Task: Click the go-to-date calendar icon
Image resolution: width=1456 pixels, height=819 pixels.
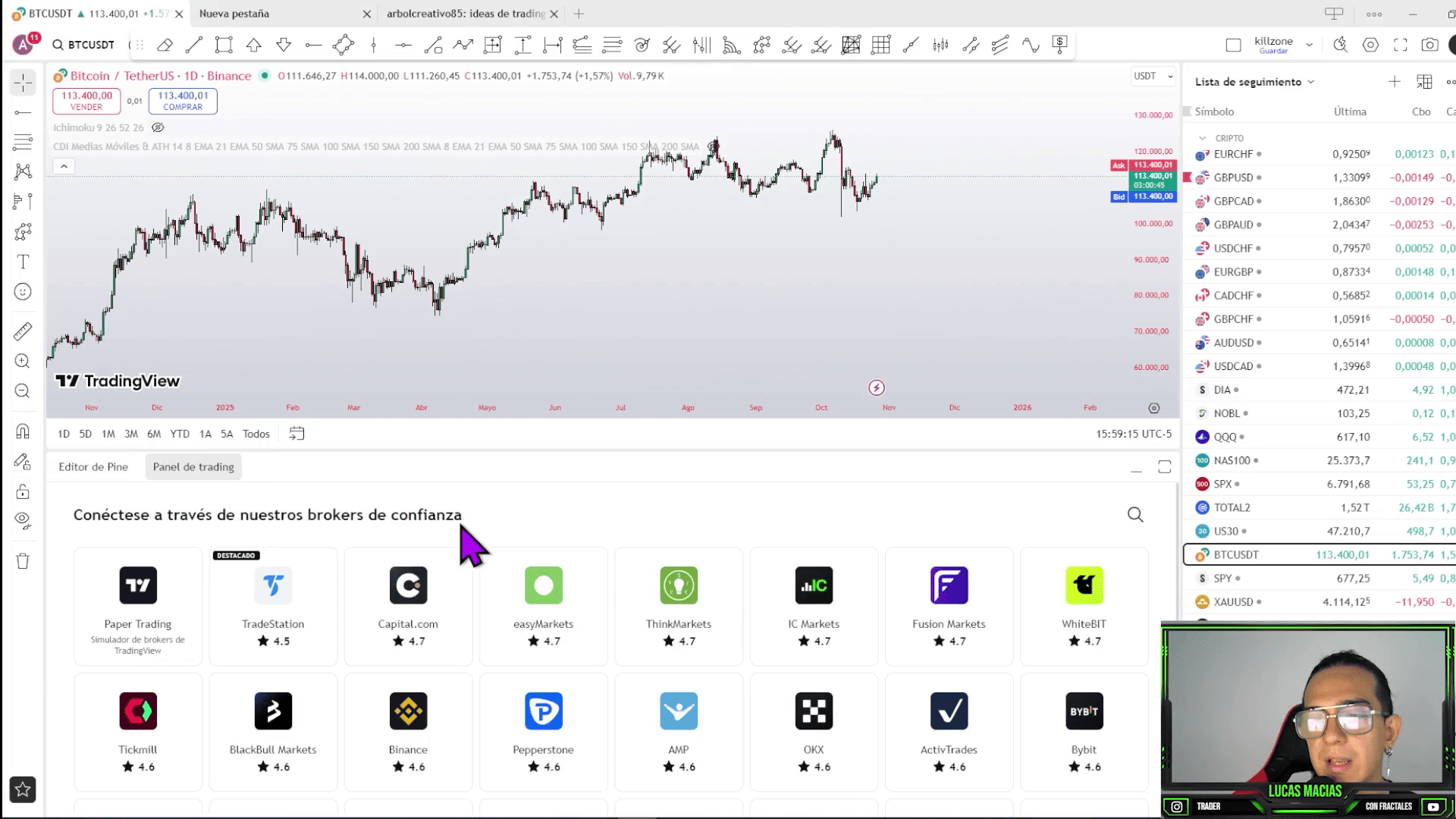Action: coord(297,434)
